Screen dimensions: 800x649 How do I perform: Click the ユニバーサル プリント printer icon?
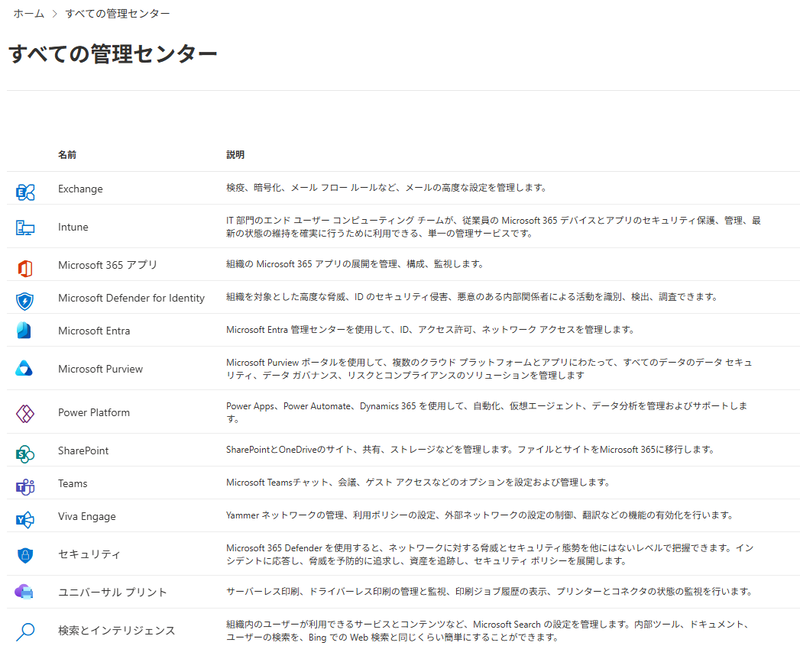click(x=24, y=592)
